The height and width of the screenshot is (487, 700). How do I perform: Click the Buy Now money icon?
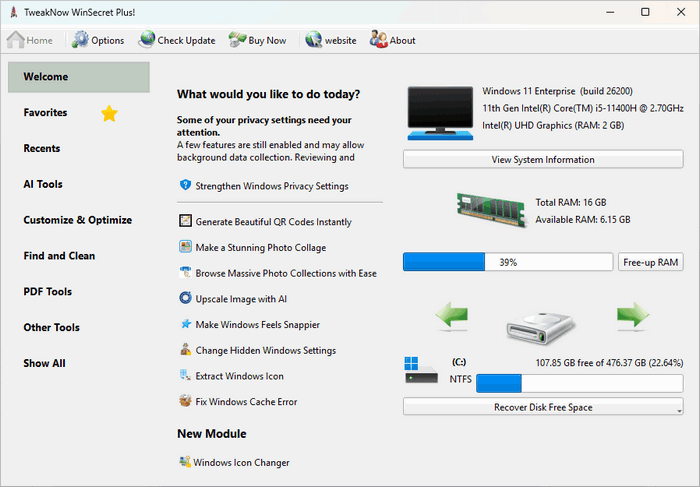pyautogui.click(x=238, y=40)
